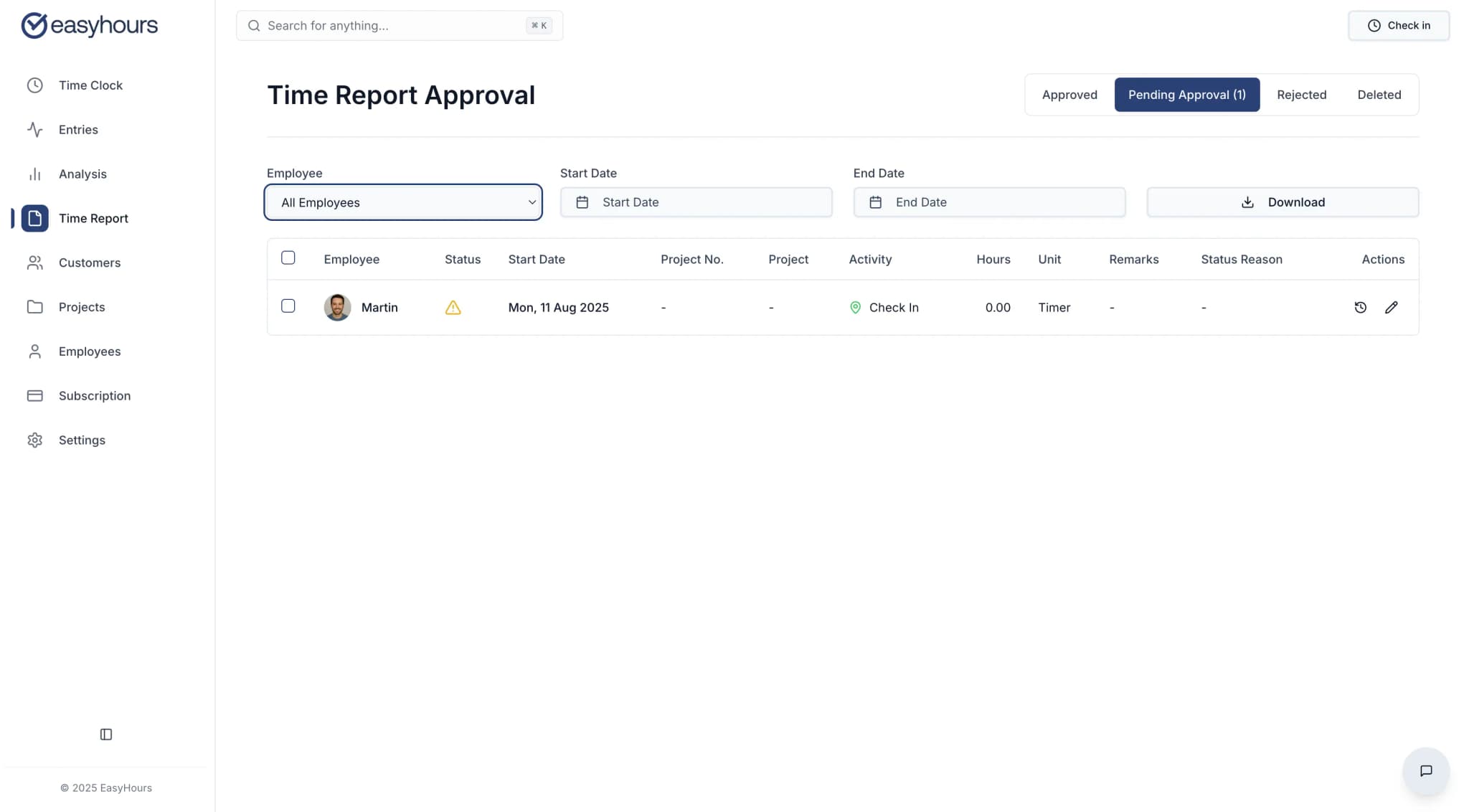
Task: Open the All Employees dropdown
Action: 403,202
